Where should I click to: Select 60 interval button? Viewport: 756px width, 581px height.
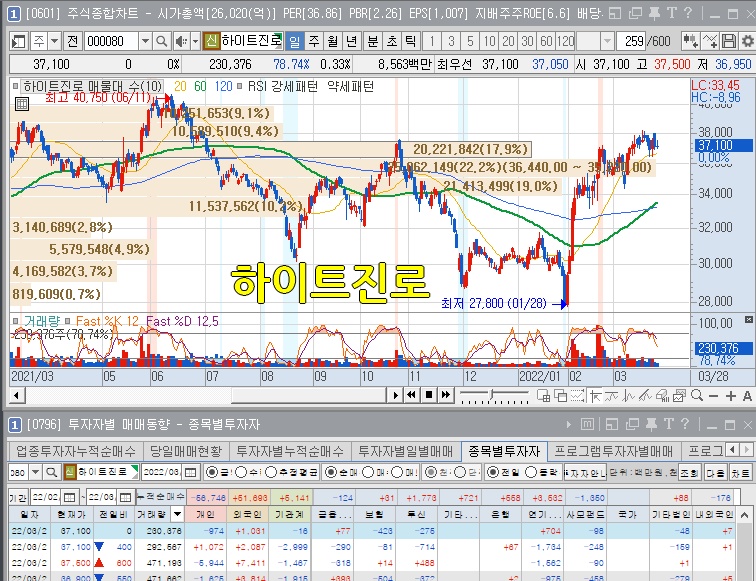(546, 41)
